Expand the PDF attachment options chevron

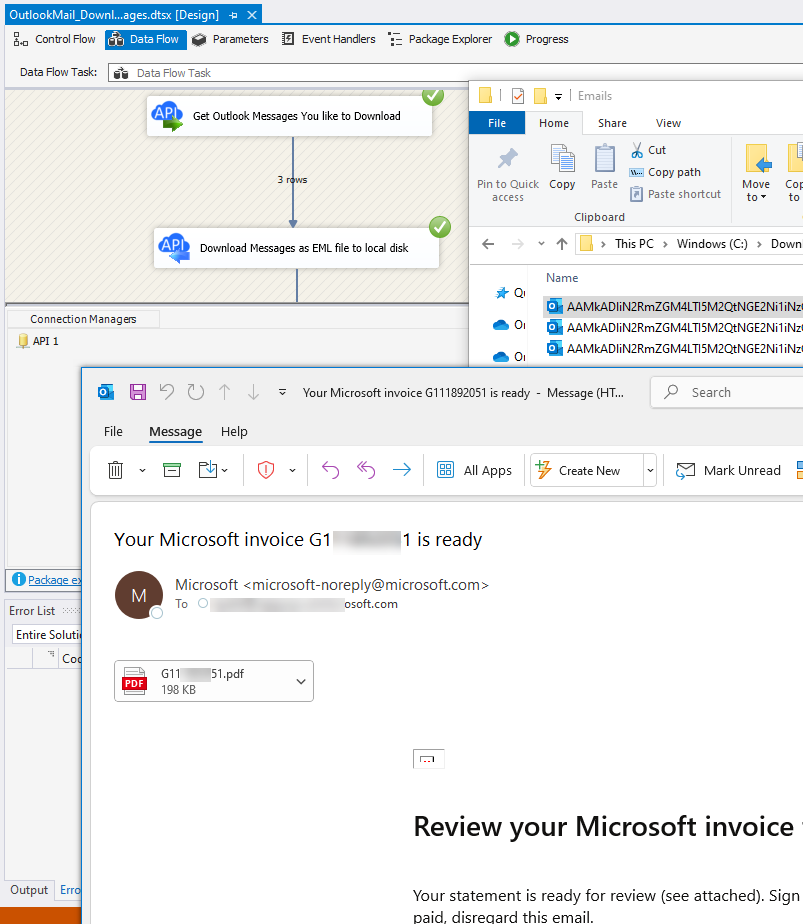click(301, 681)
